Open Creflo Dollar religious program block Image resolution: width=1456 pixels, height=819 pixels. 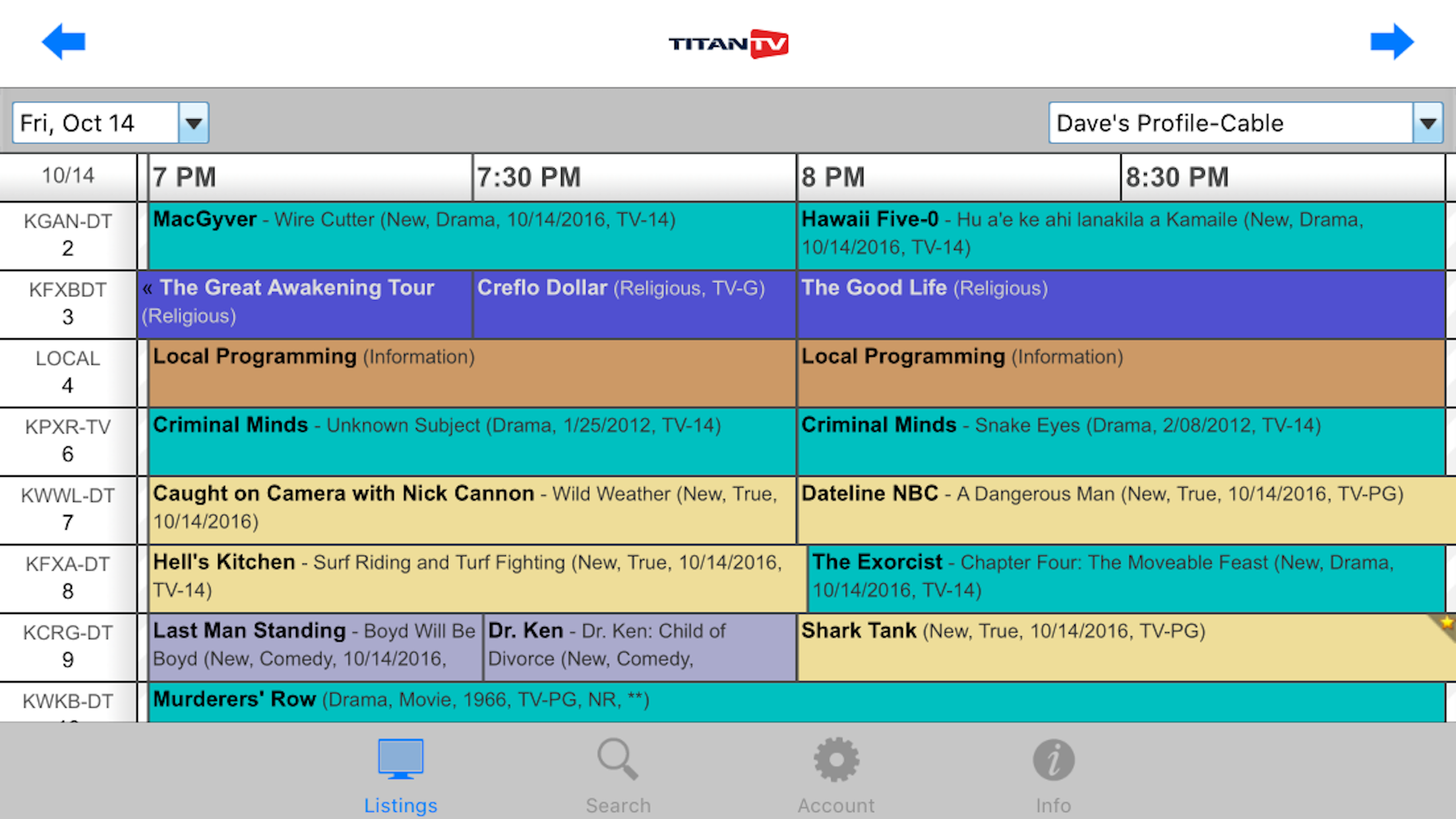pos(634,304)
